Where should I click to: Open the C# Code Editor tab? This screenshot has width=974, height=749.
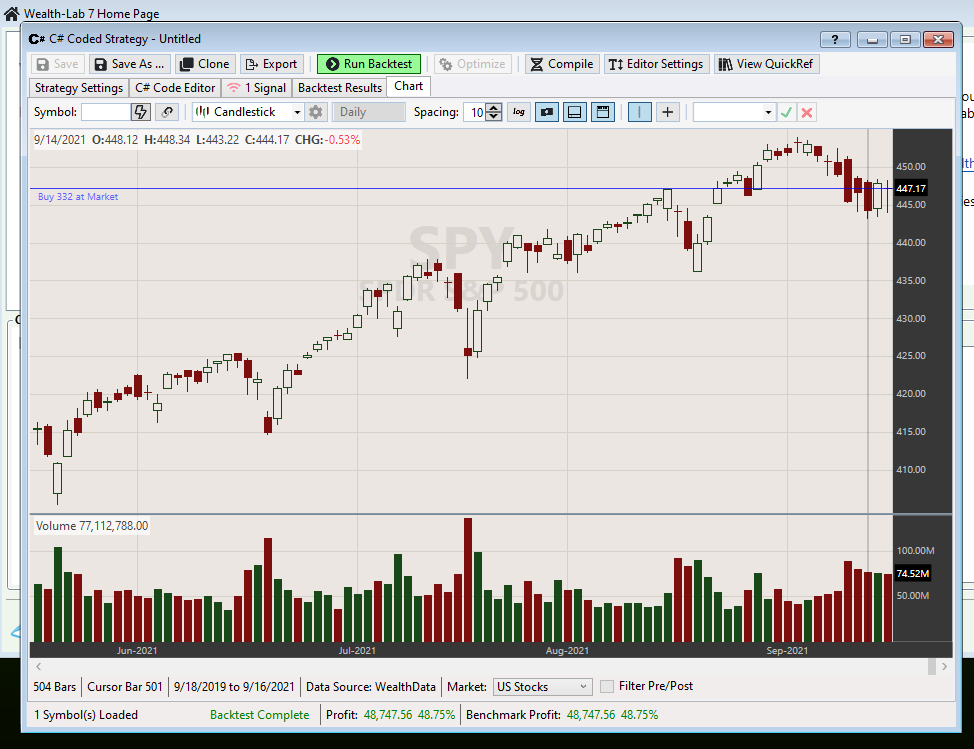175,88
